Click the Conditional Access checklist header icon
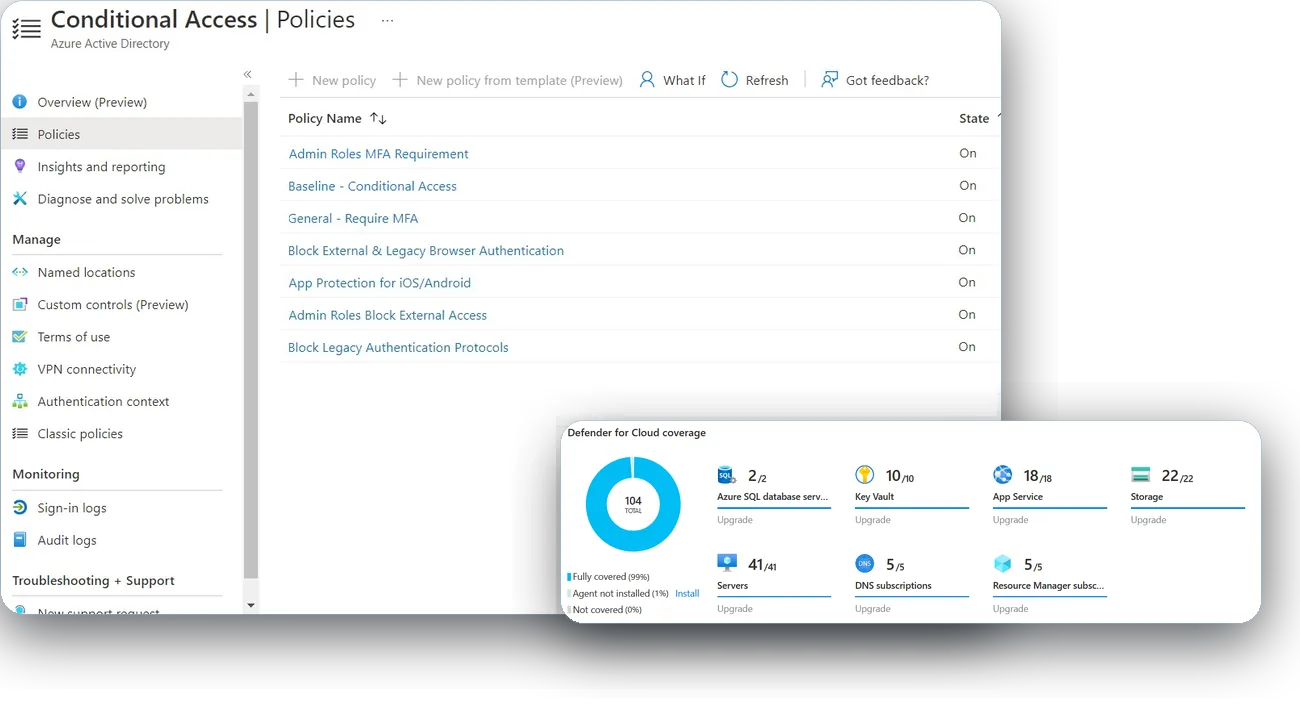This screenshot has height=718, width=1300. 26,28
